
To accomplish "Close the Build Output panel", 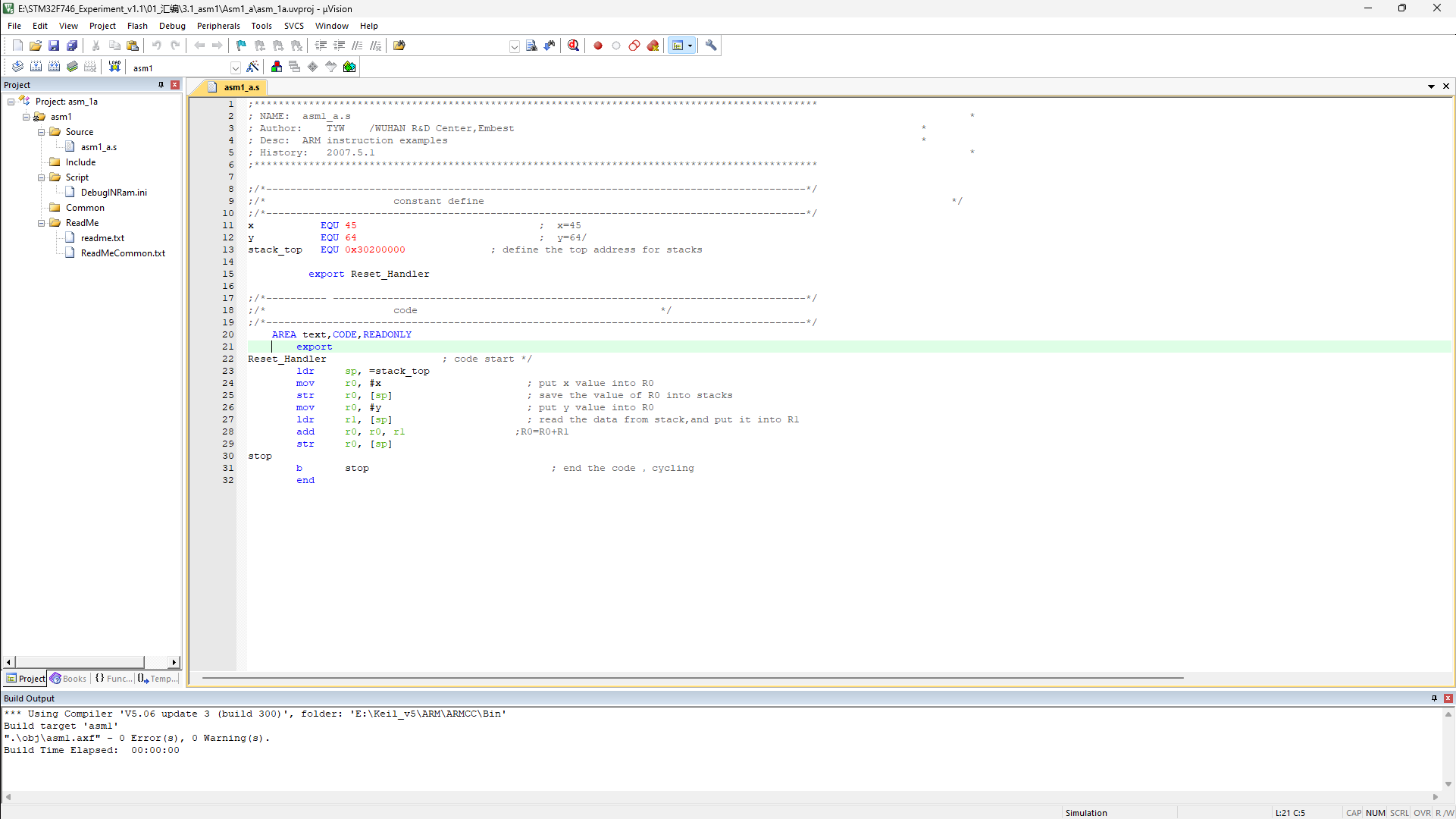I will pyautogui.click(x=1448, y=698).
